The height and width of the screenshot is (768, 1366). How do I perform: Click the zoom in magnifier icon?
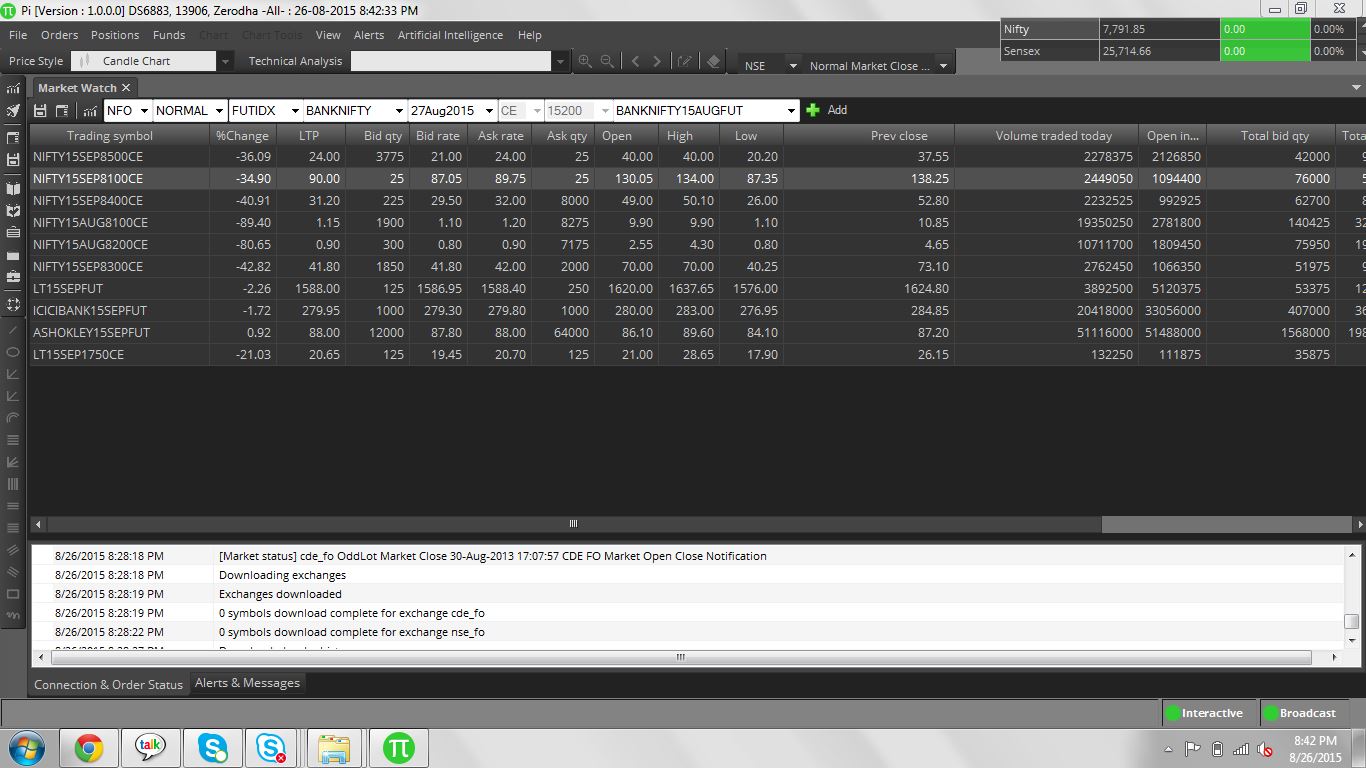click(585, 61)
